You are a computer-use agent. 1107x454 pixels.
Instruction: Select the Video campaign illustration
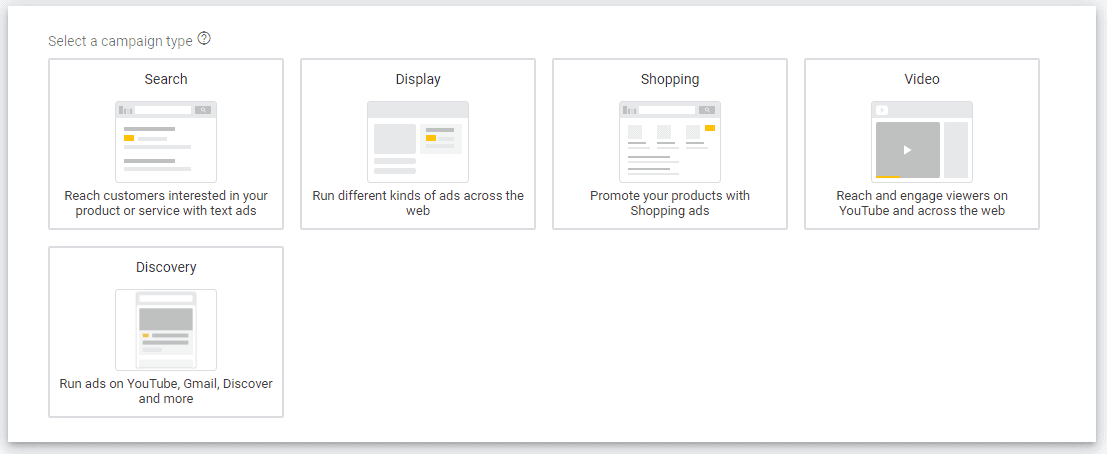point(922,142)
